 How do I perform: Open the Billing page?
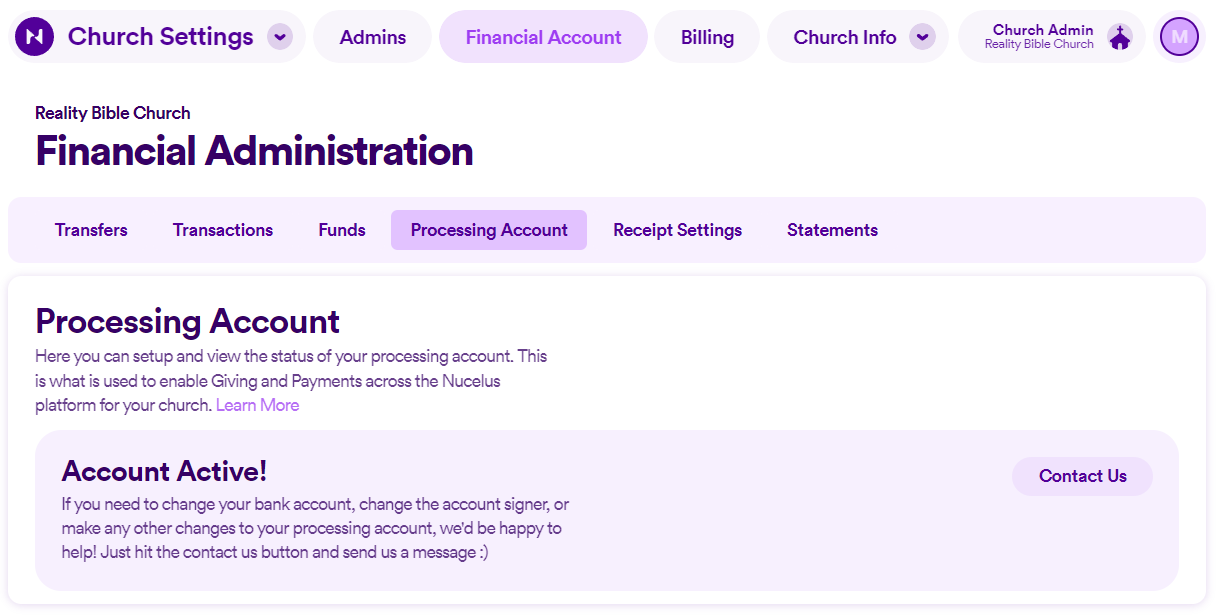(x=706, y=36)
